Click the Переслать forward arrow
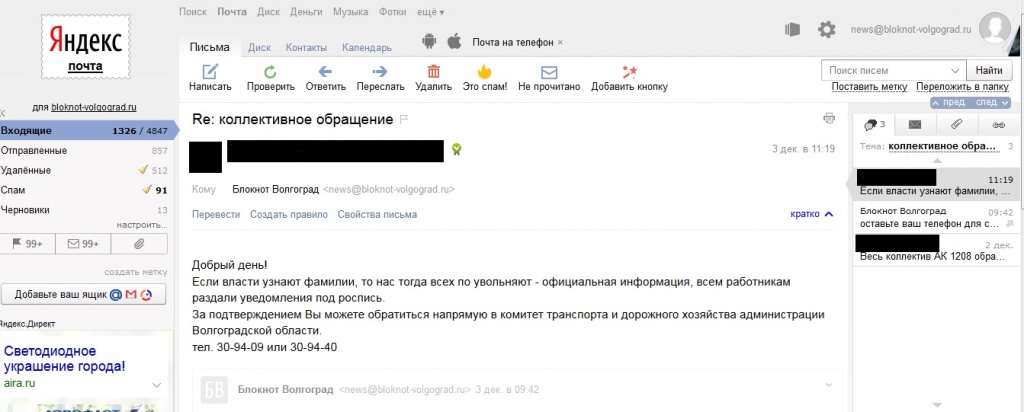This screenshot has height=412, width=1024. pos(380,72)
